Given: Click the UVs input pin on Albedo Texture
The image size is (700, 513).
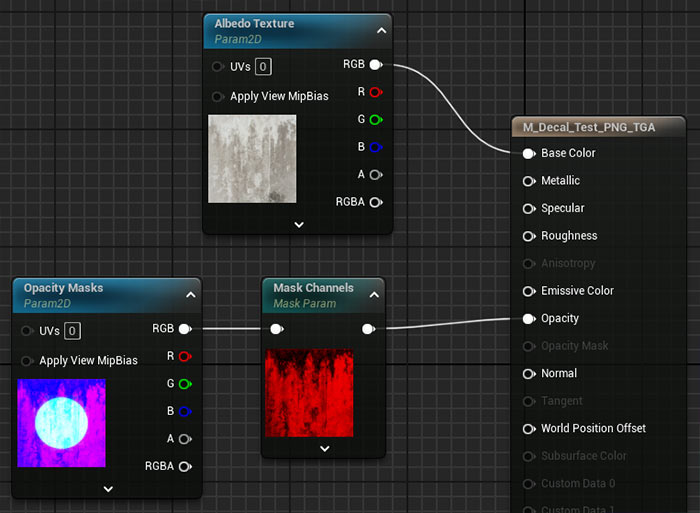Looking at the screenshot, I should click(218, 67).
